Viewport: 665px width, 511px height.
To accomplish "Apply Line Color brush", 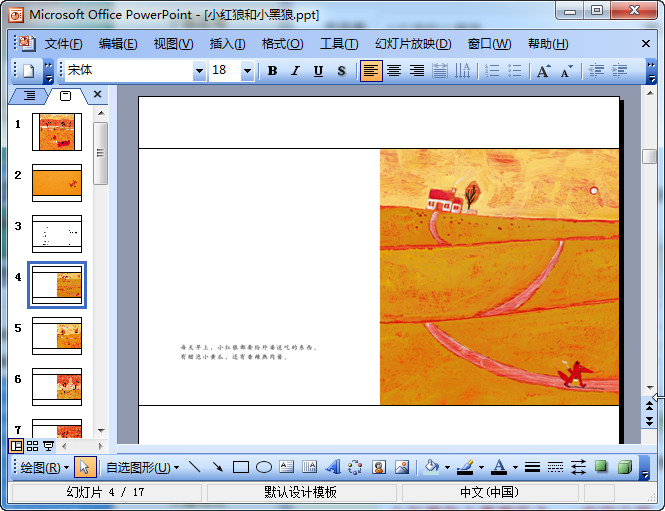I will pyautogui.click(x=466, y=467).
